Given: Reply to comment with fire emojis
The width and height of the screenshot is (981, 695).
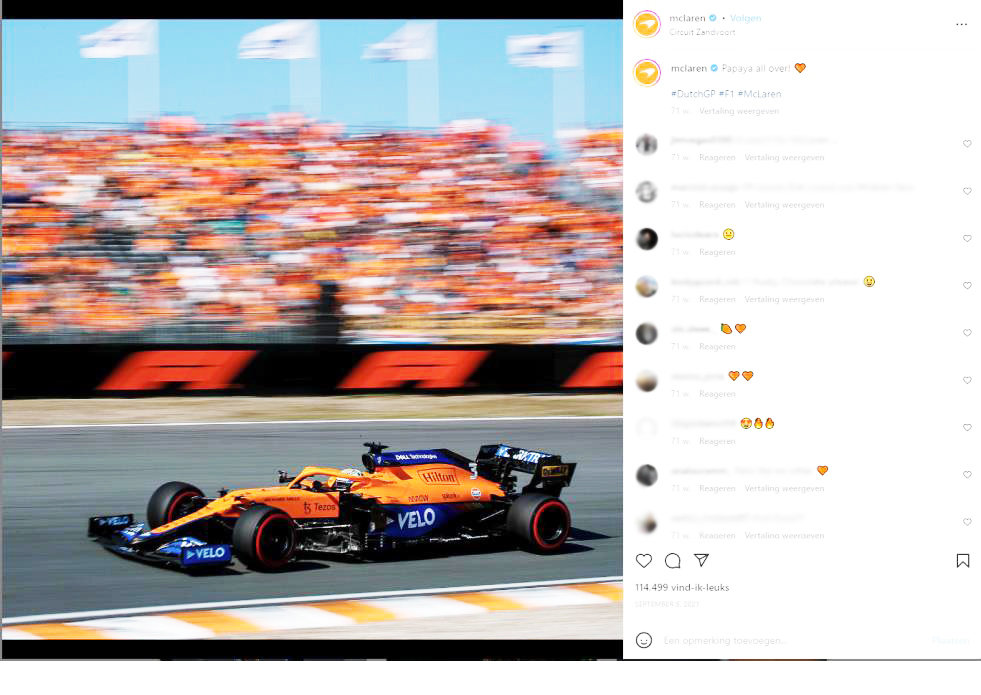Looking at the screenshot, I should click(x=717, y=441).
